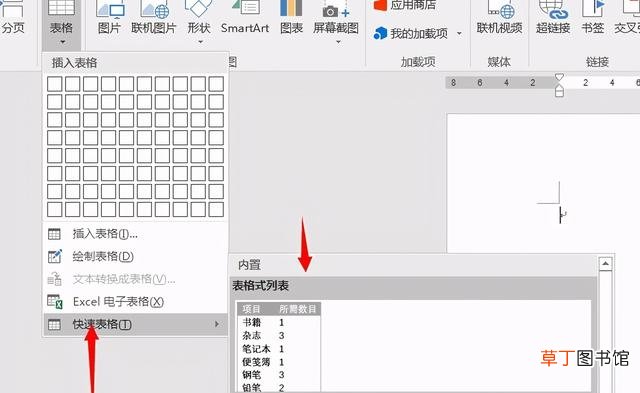Click the 所需数目 column header in preview
The height and width of the screenshot is (393, 640).
(x=298, y=309)
